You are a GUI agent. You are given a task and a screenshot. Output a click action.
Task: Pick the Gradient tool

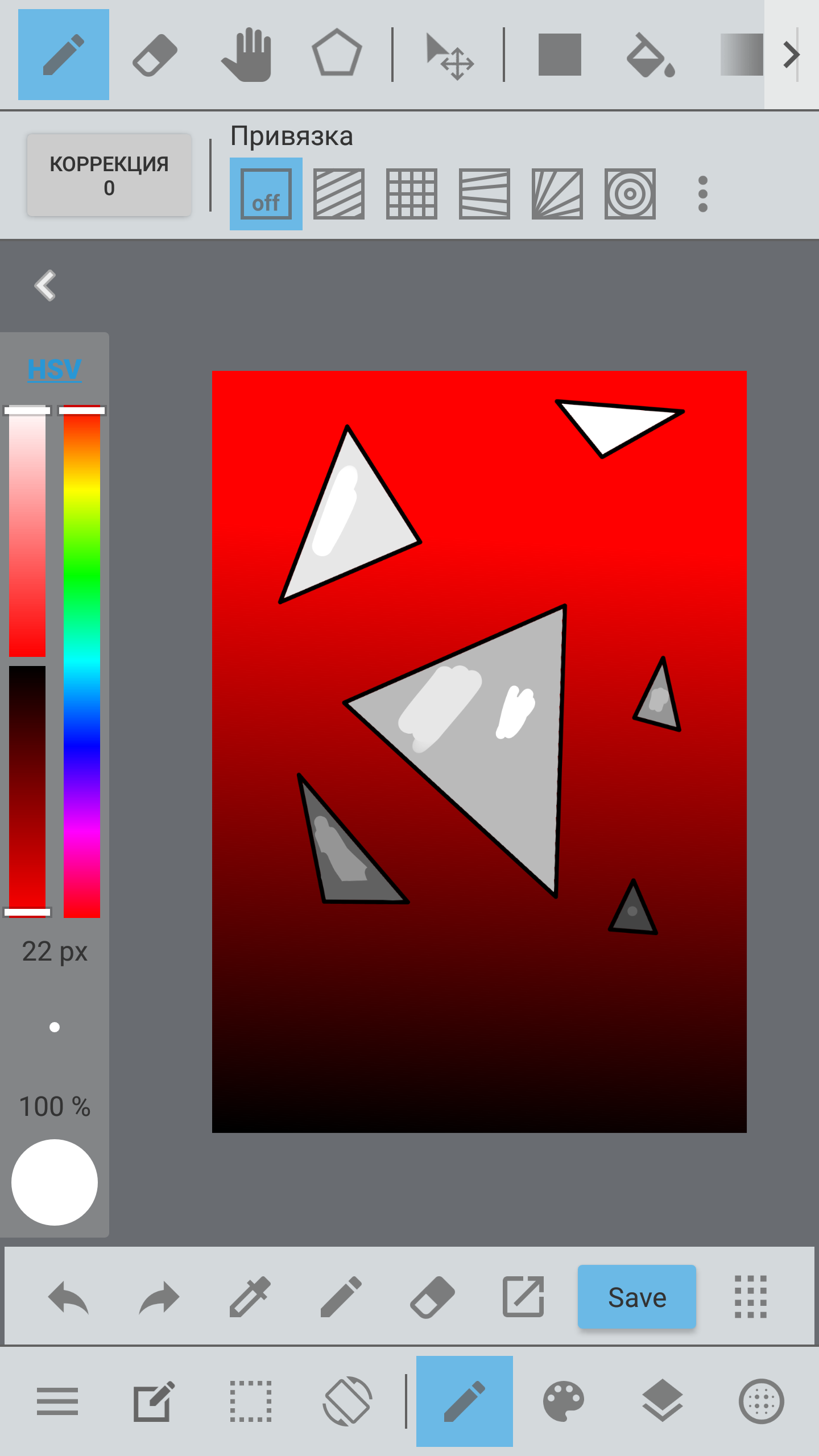[741, 55]
